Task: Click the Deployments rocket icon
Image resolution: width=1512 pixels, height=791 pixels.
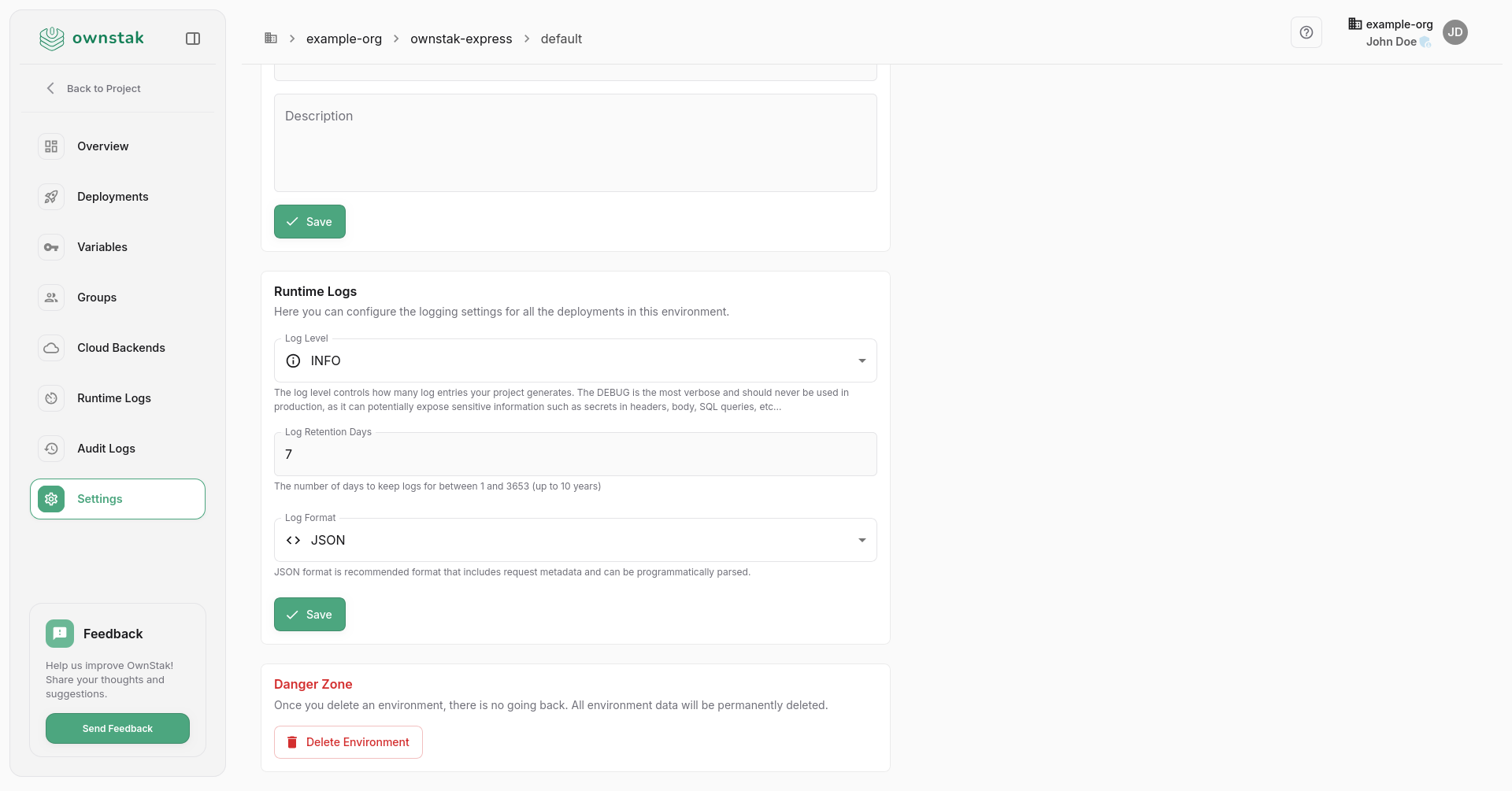Action: coord(51,197)
